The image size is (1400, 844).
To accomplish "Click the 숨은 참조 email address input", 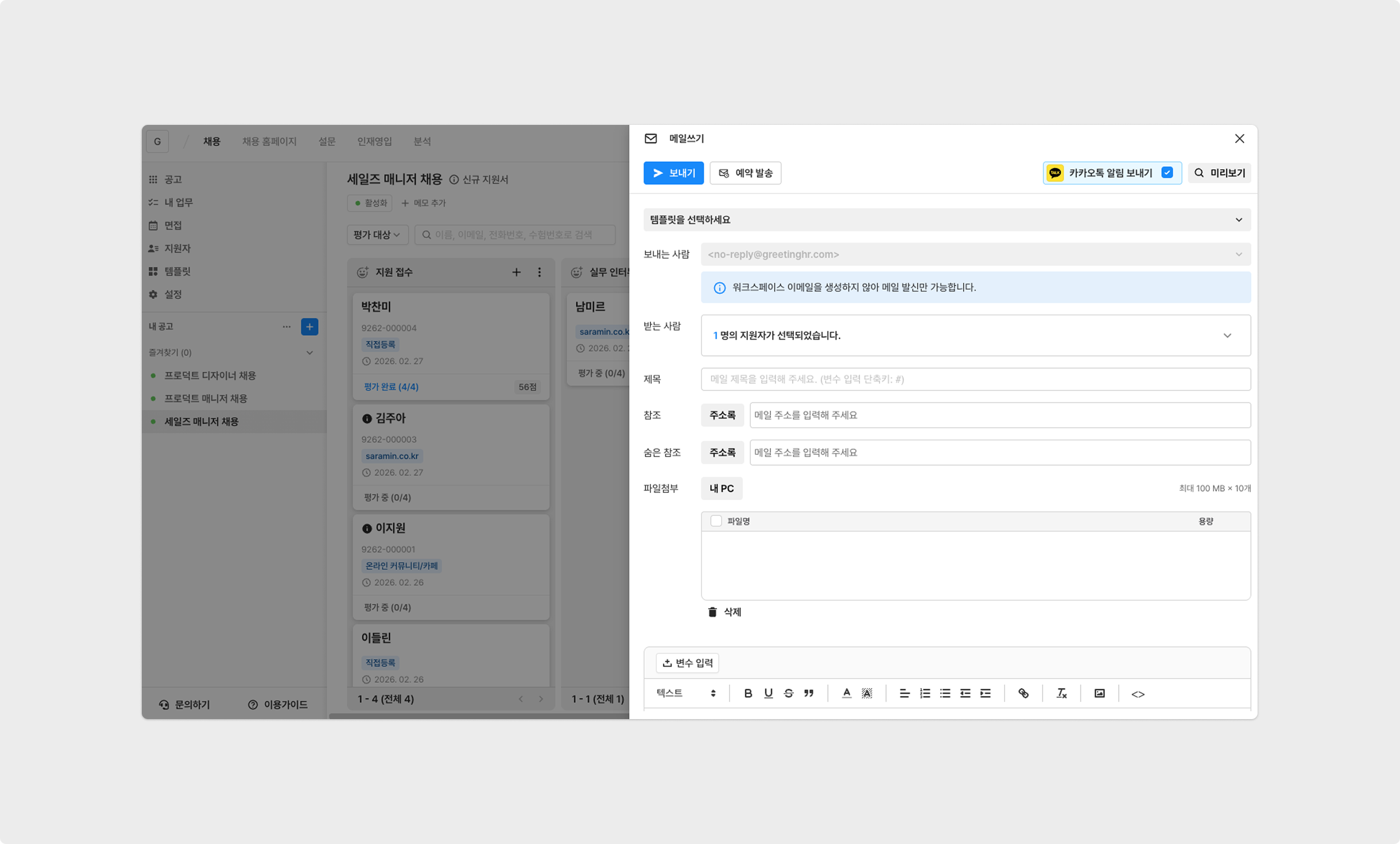I will tap(1000, 452).
